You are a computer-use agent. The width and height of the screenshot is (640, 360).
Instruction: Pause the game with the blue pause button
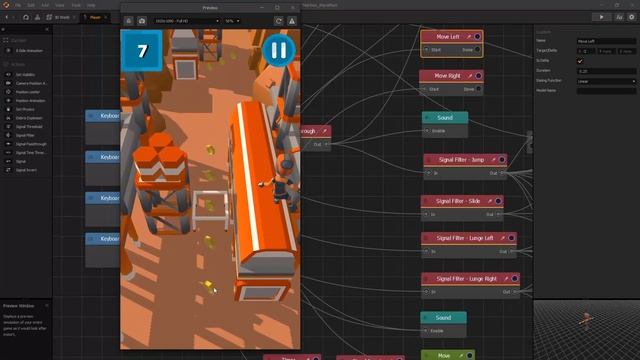point(279,50)
